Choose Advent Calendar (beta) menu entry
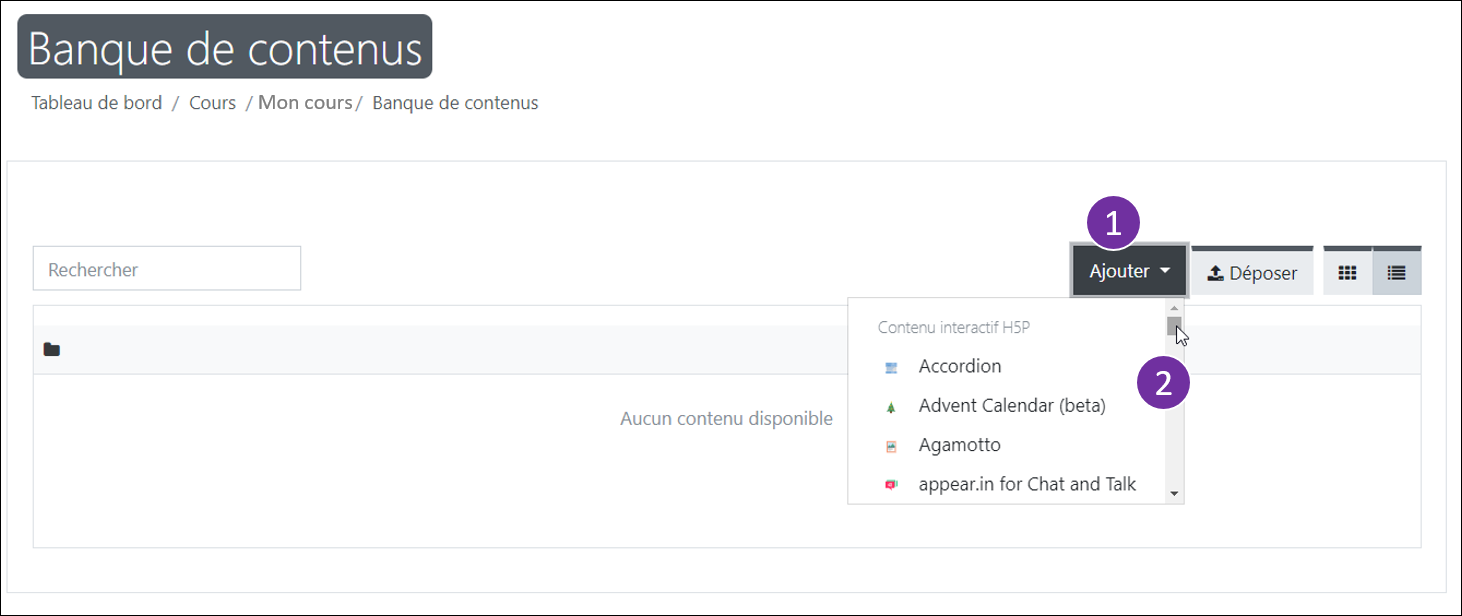The width and height of the screenshot is (1462, 616). [x=1011, y=406]
